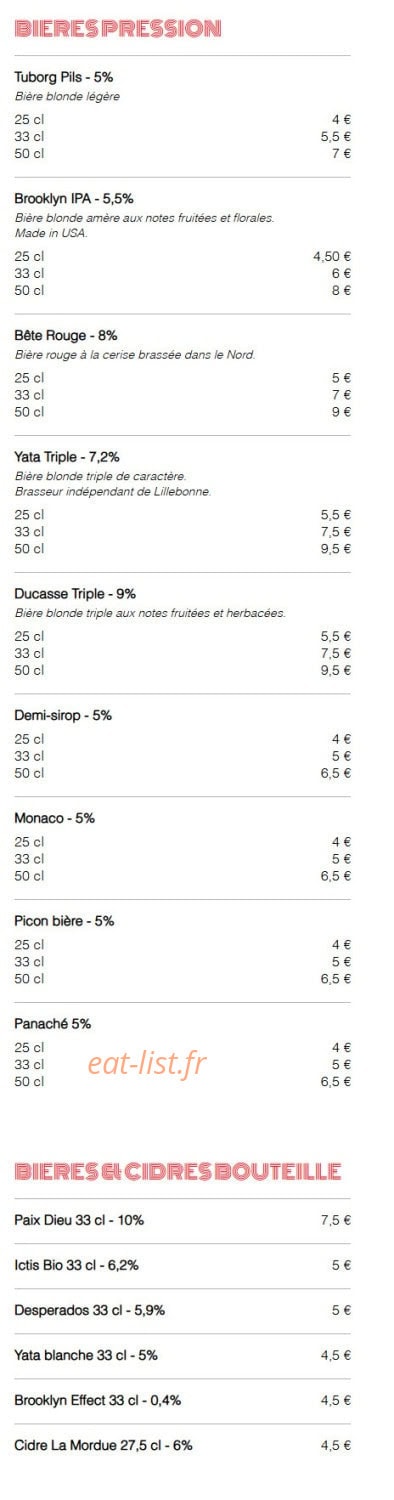
Task: Click the BIERES PRESSION heading
Action: [118, 29]
